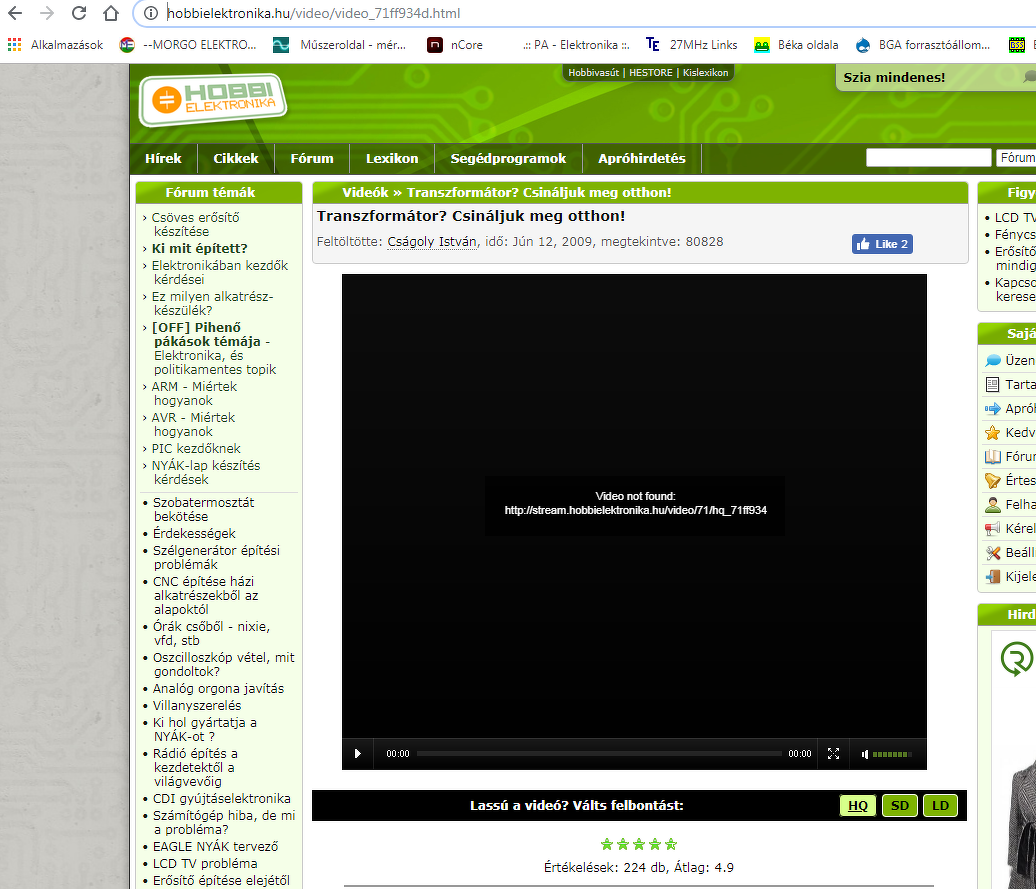This screenshot has height=889, width=1036.
Task: Open the Fórum menu
Action: 312,159
